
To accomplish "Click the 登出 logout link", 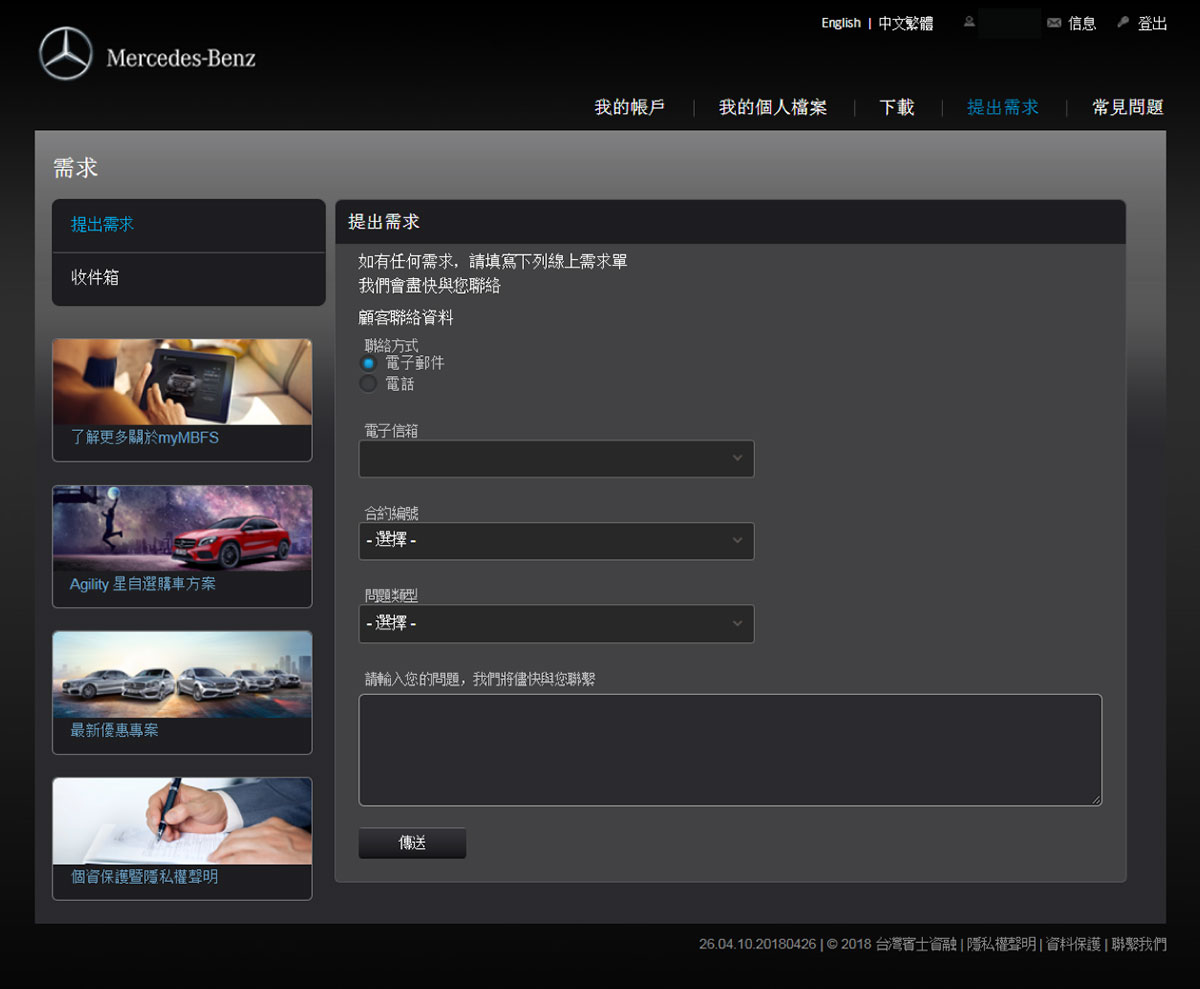I will 1152,23.
